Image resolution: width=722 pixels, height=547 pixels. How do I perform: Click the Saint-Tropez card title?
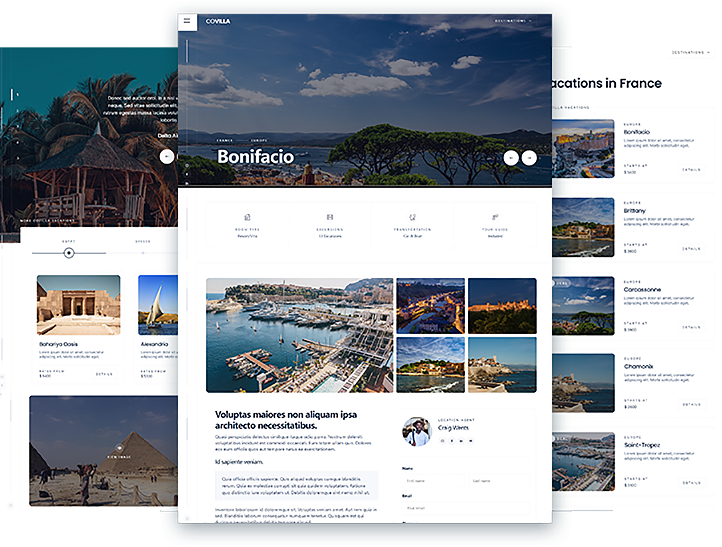point(642,445)
